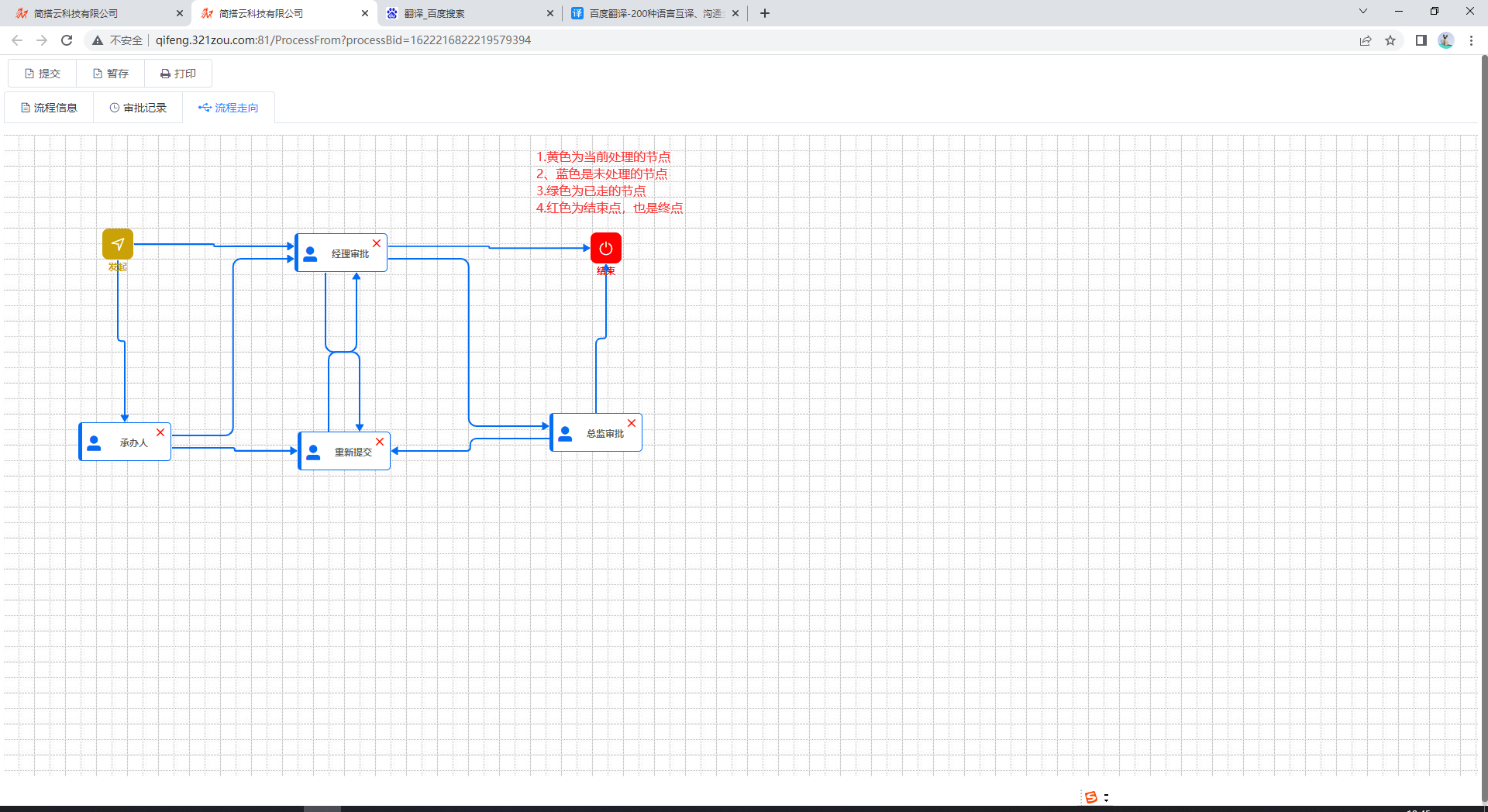The width and height of the screenshot is (1488, 812).
Task: Click the red 结束 end node icon
Action: click(x=606, y=248)
